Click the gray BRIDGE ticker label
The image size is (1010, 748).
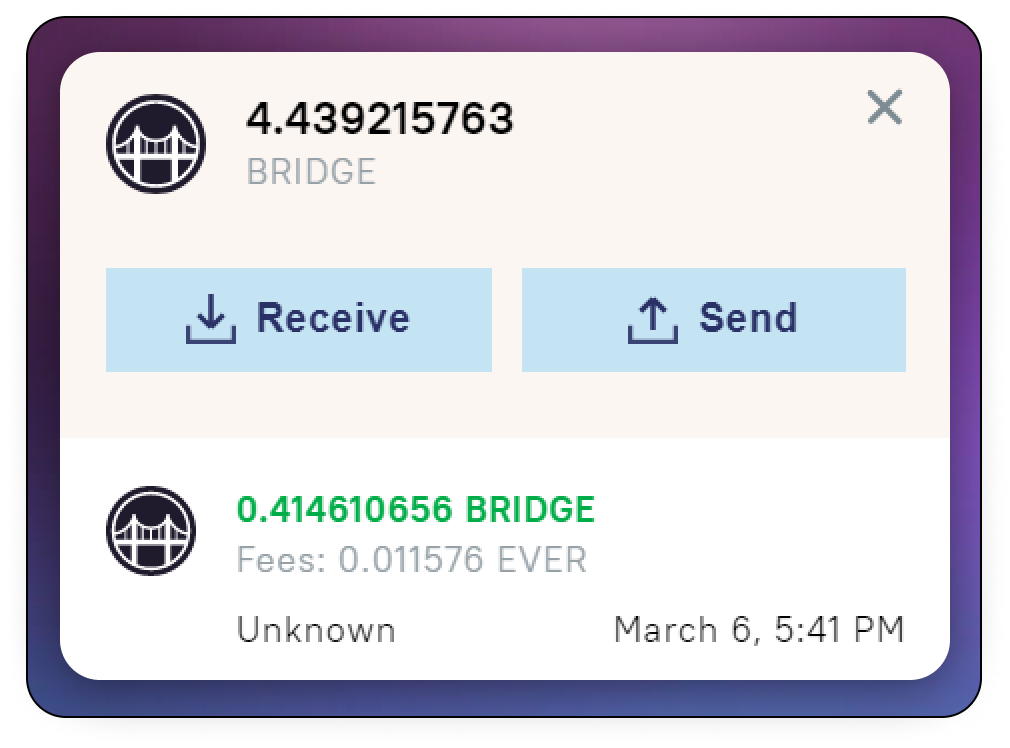pyautogui.click(x=311, y=172)
